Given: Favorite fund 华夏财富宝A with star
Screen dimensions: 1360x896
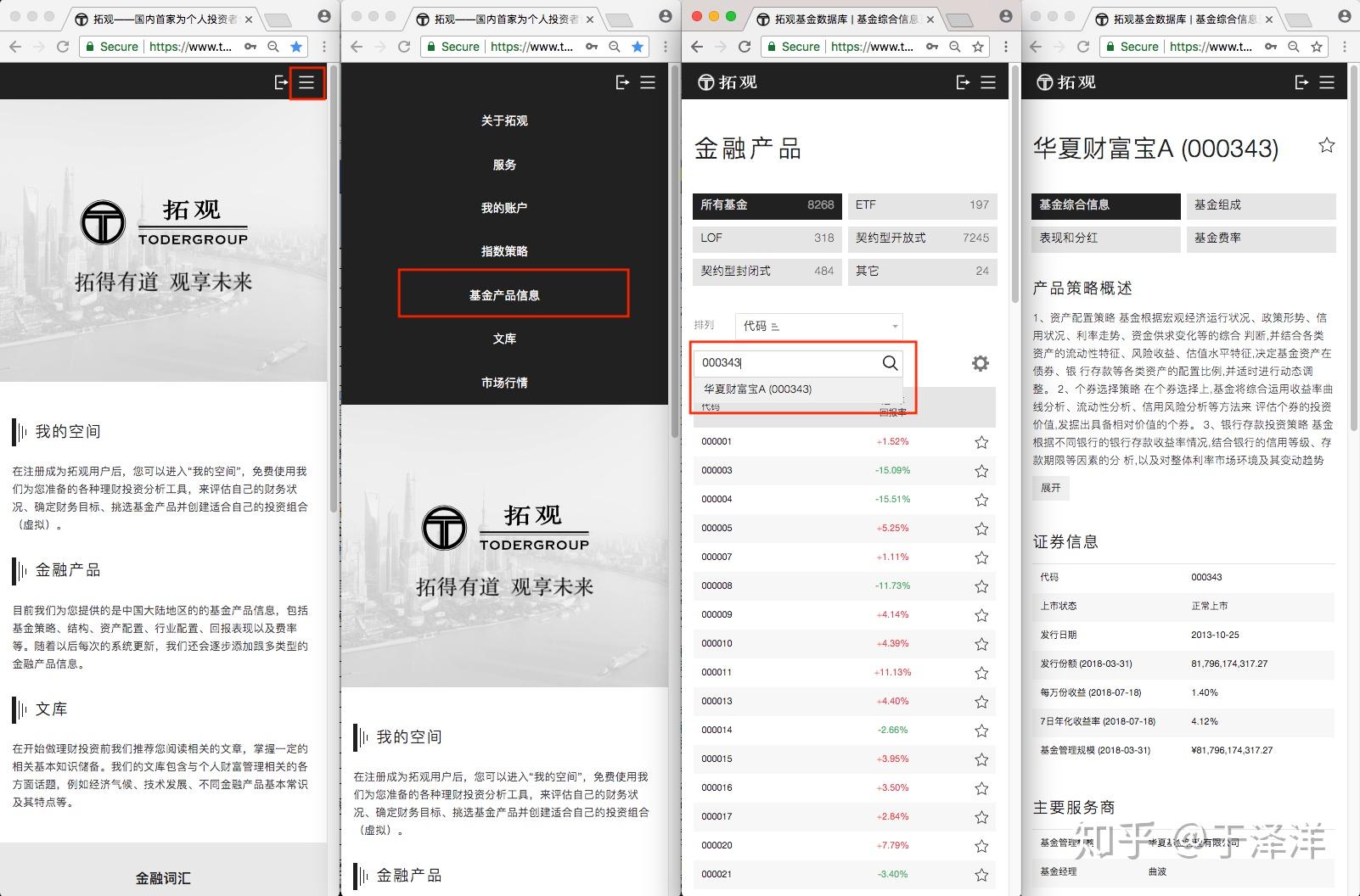Looking at the screenshot, I should pyautogui.click(x=1326, y=146).
